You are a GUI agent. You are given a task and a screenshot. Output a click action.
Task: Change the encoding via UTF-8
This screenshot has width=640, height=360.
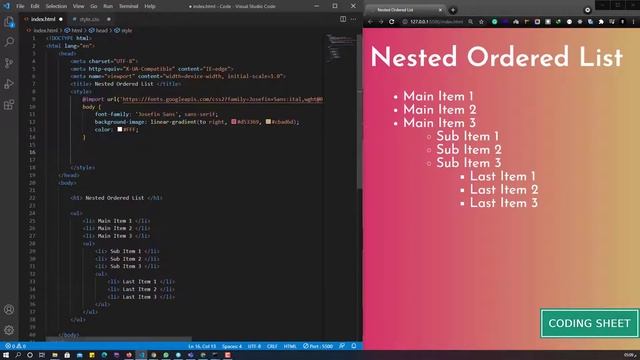(254, 346)
